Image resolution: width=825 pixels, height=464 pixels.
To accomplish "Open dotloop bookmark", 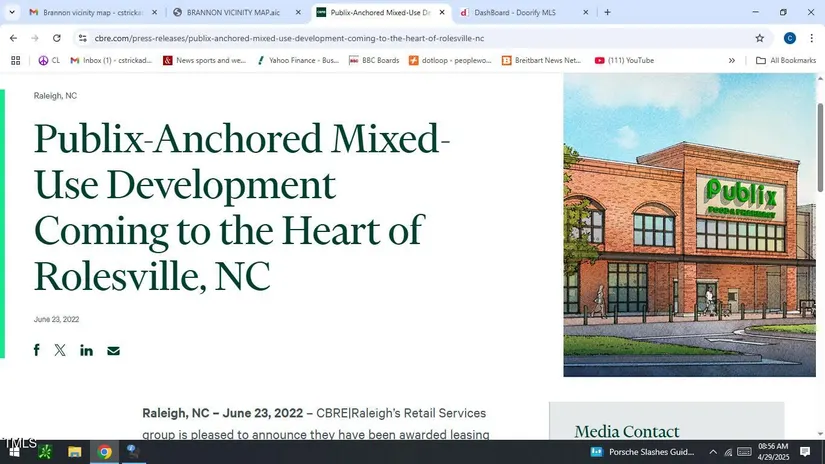I will 450,60.
